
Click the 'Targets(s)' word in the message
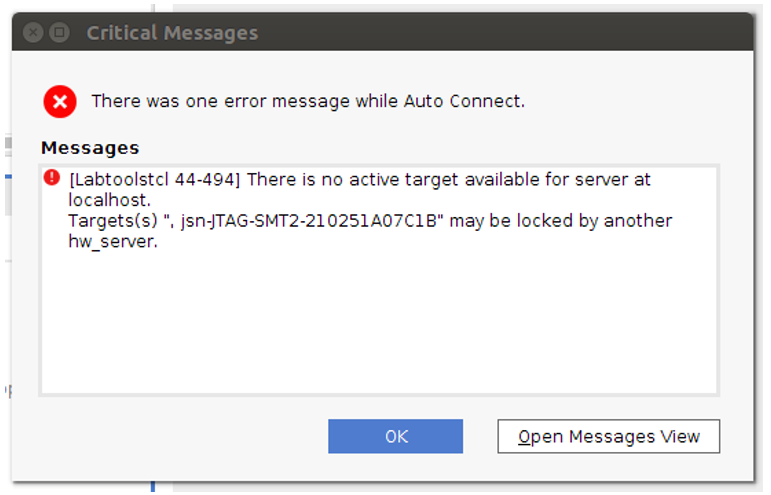coord(113,221)
